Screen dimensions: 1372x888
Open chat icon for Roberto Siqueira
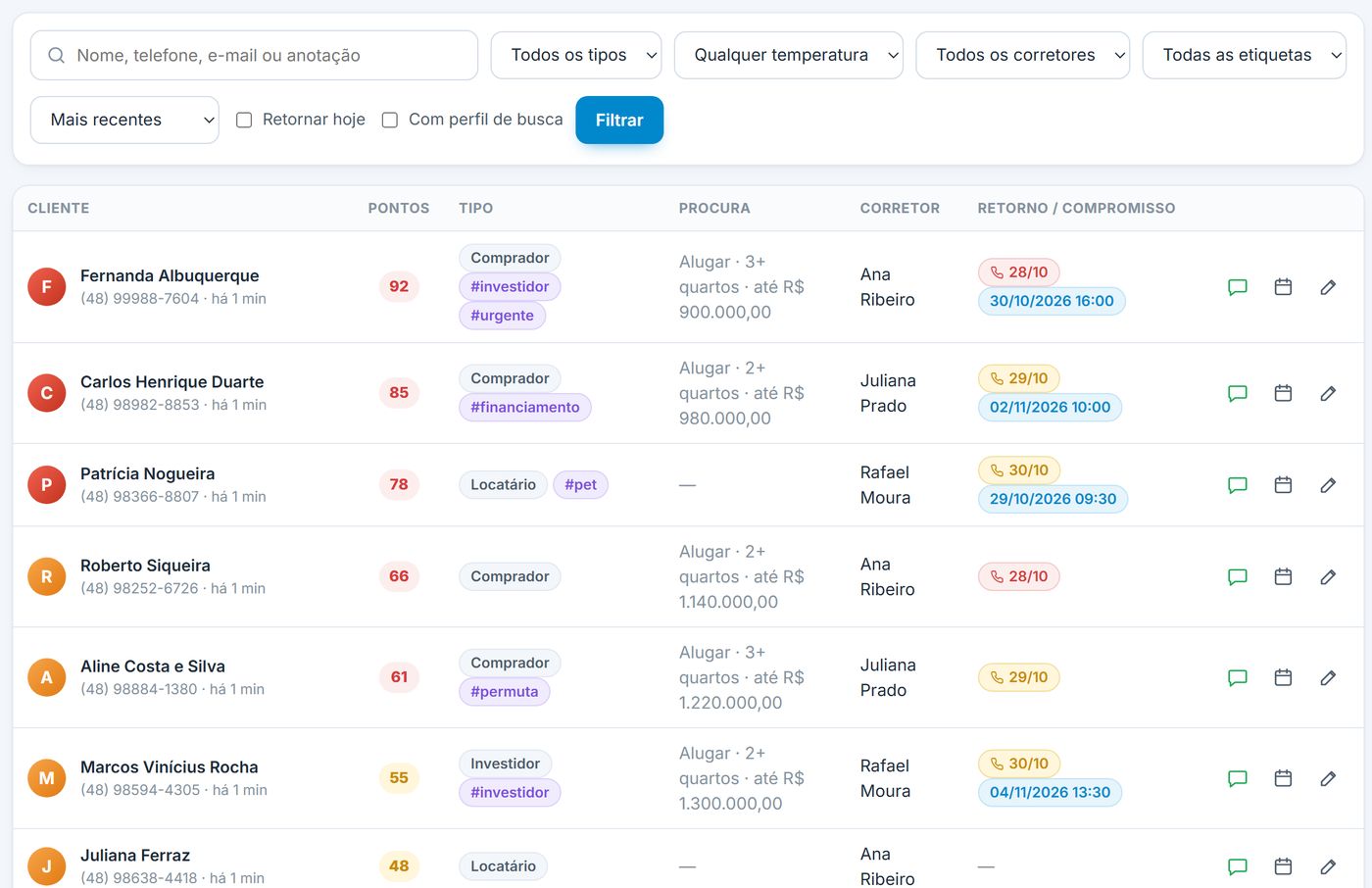point(1238,577)
